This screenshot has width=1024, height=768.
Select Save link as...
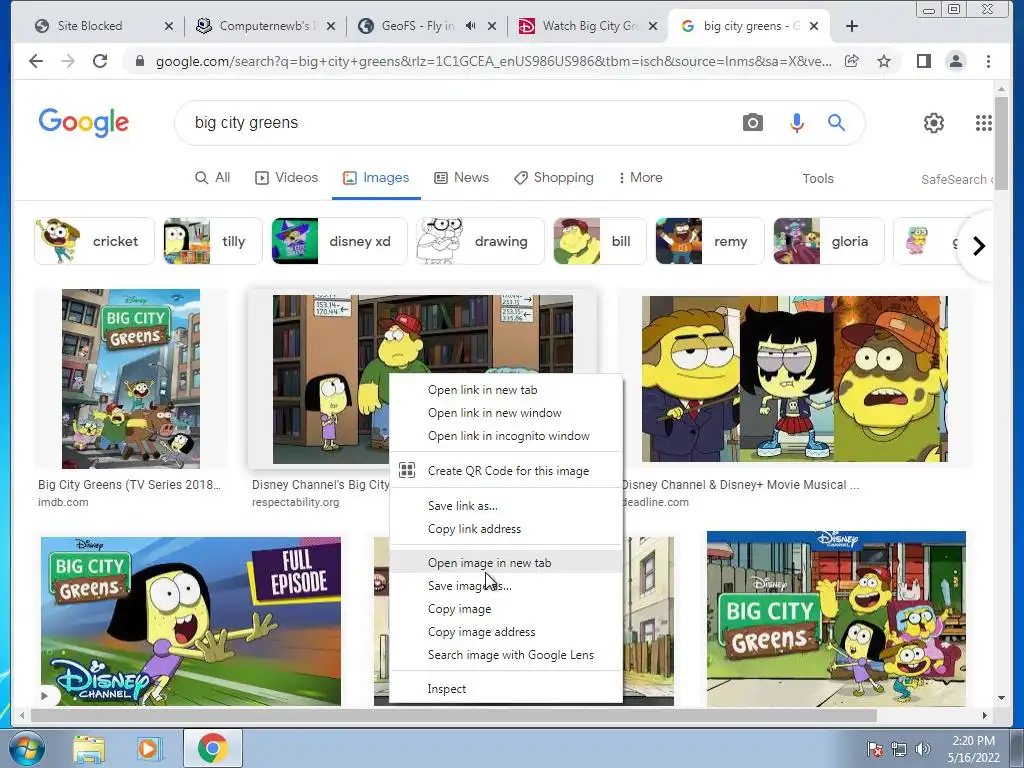click(506, 505)
